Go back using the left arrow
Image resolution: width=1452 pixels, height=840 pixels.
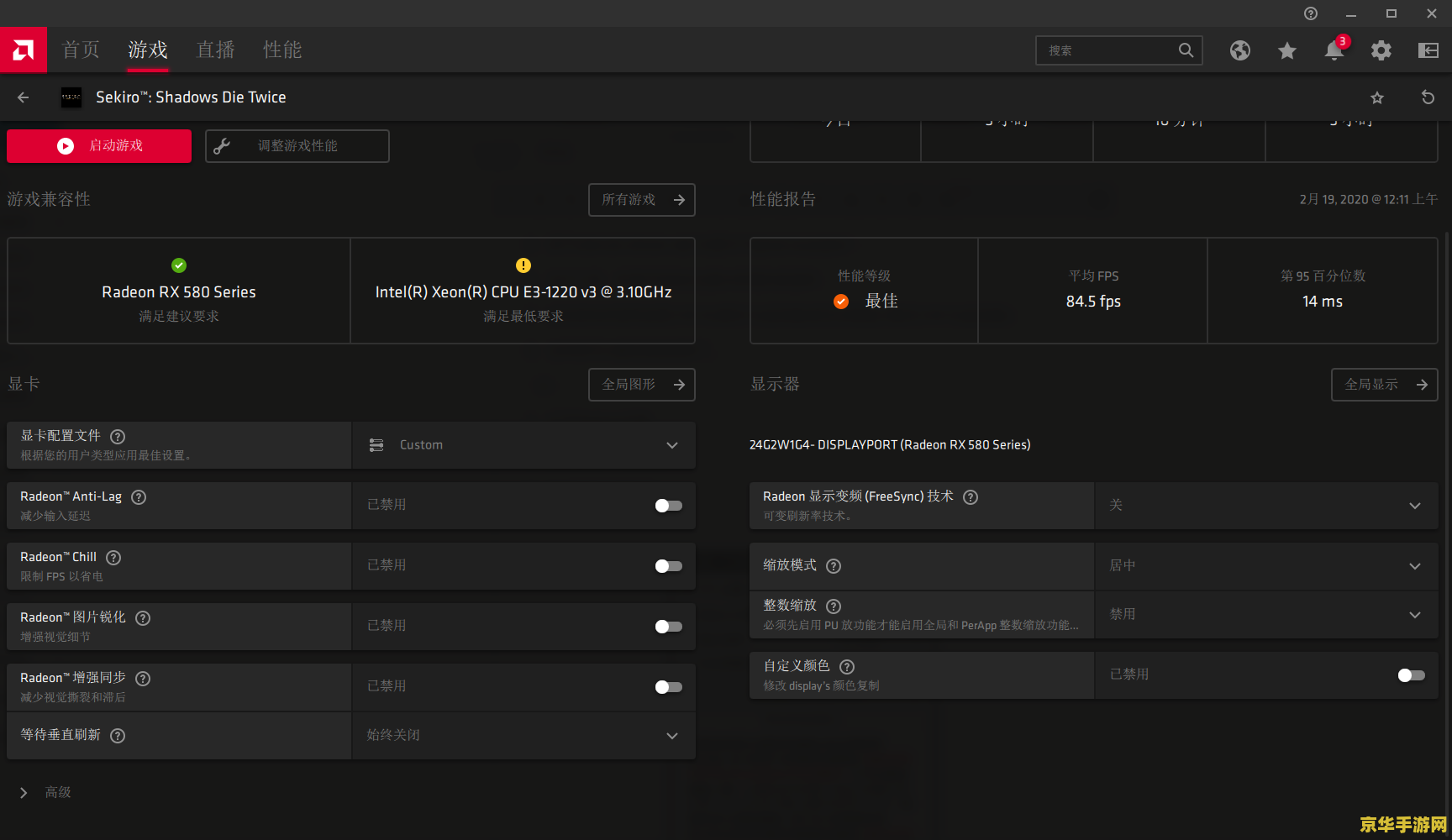point(24,97)
